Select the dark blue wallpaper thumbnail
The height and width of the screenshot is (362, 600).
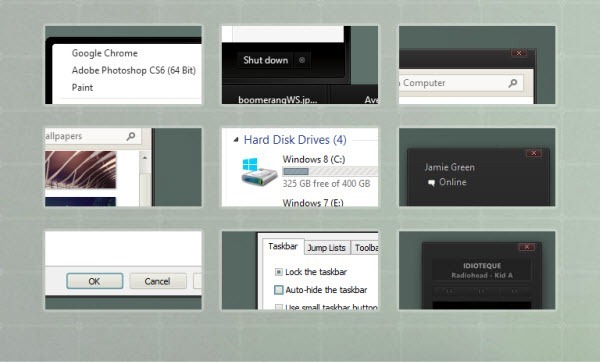pos(80,202)
